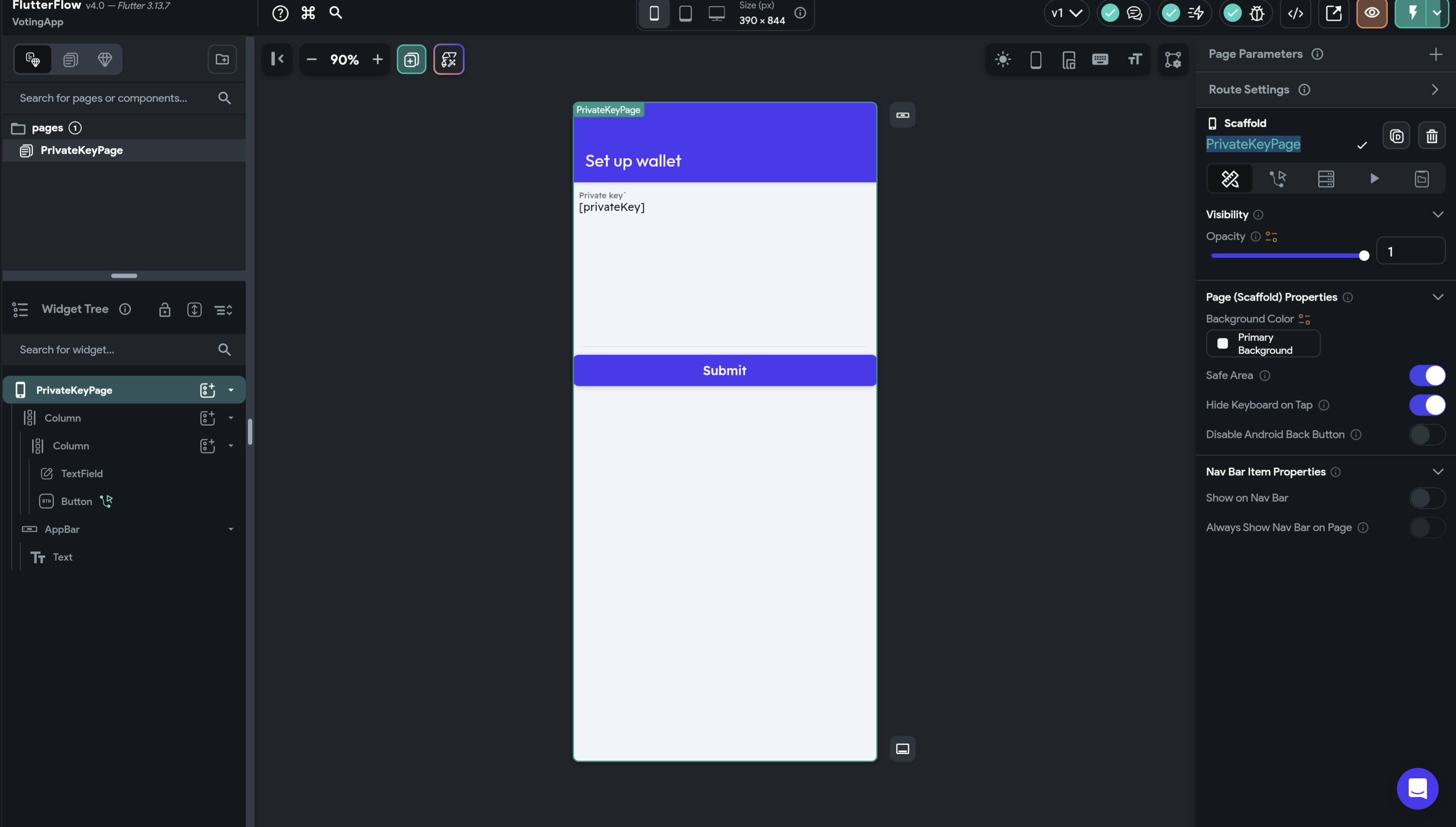Open the run mode dropdown arrow
Viewport: 1456px width, 827px height.
(1437, 13)
